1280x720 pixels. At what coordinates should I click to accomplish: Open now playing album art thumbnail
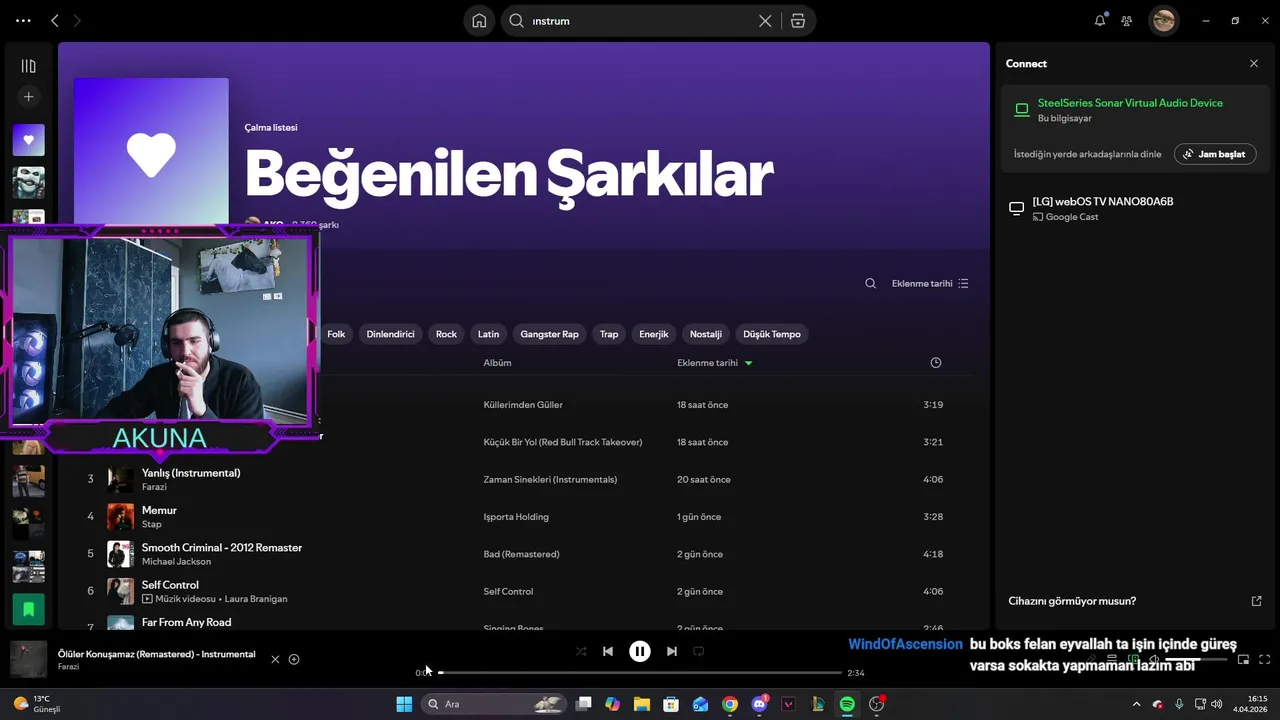[x=28, y=659]
